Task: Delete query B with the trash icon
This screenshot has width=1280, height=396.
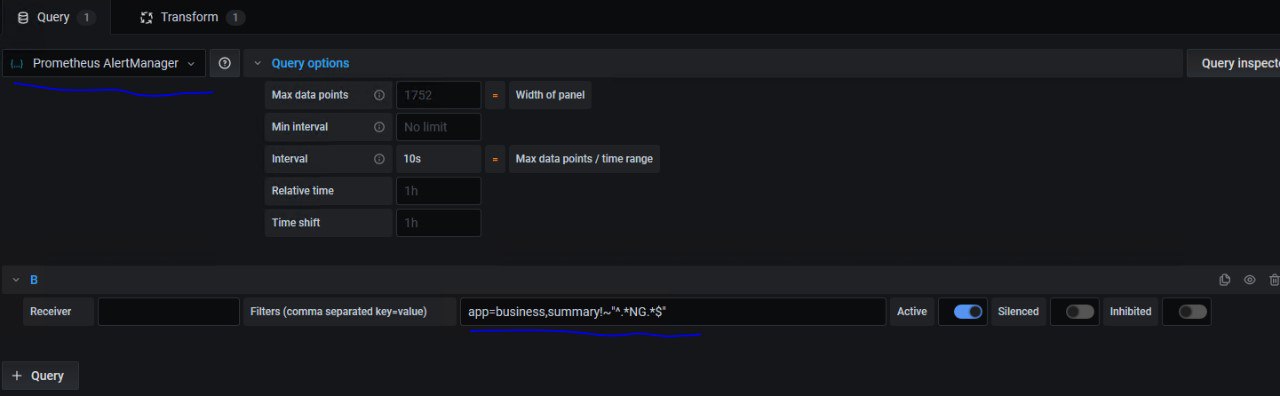Action: [1273, 280]
